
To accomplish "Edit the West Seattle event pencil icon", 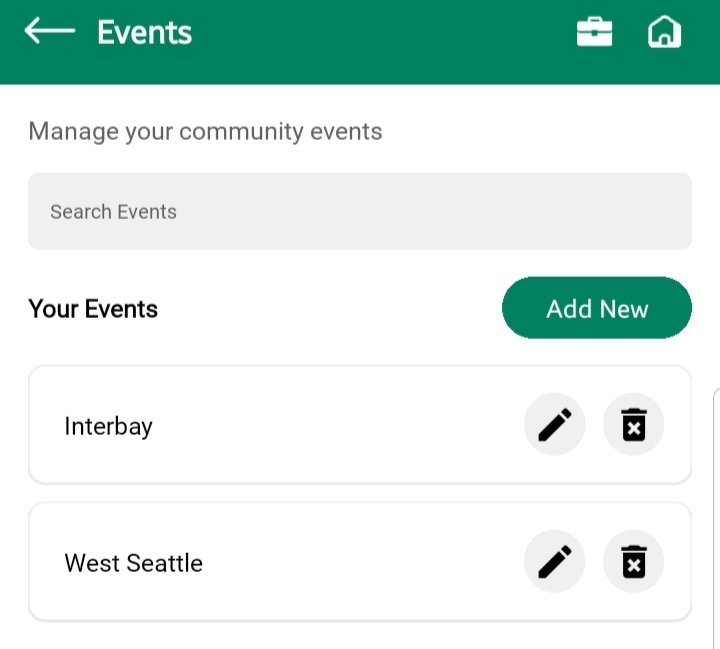I will pyautogui.click(x=554, y=562).
